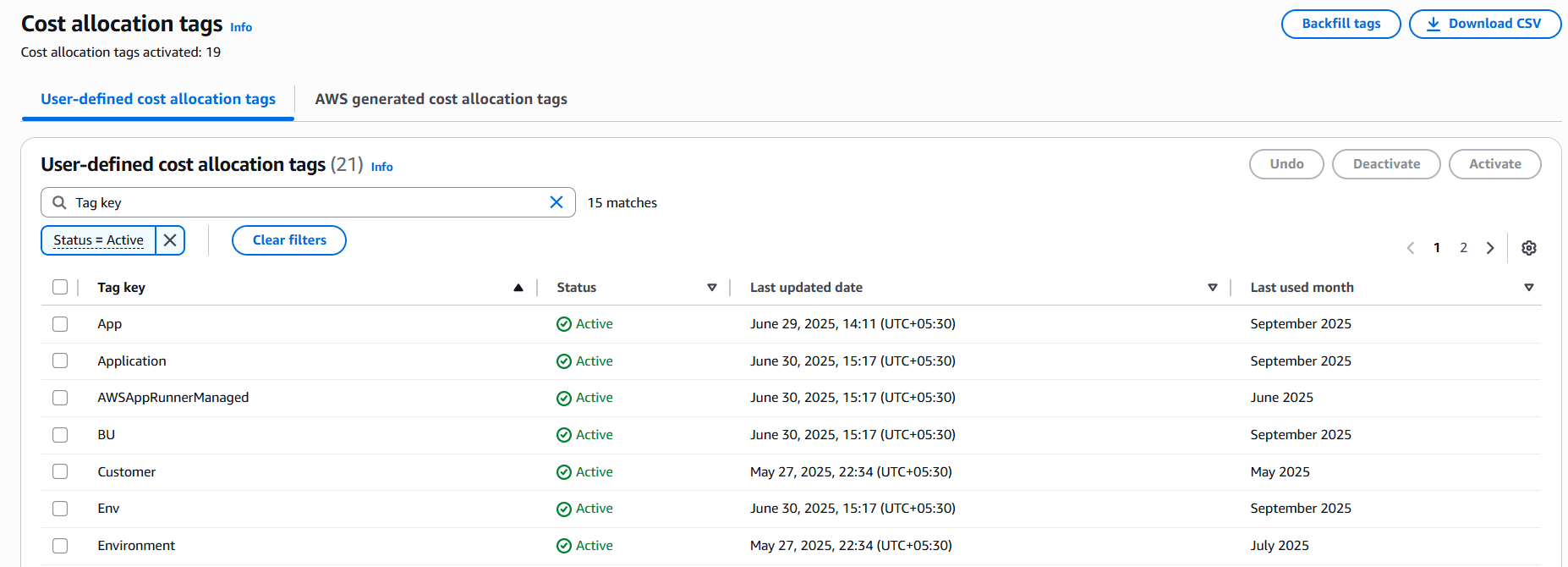The image size is (1568, 567).
Task: Sort by Last updated date arrow
Action: pos(1212,288)
